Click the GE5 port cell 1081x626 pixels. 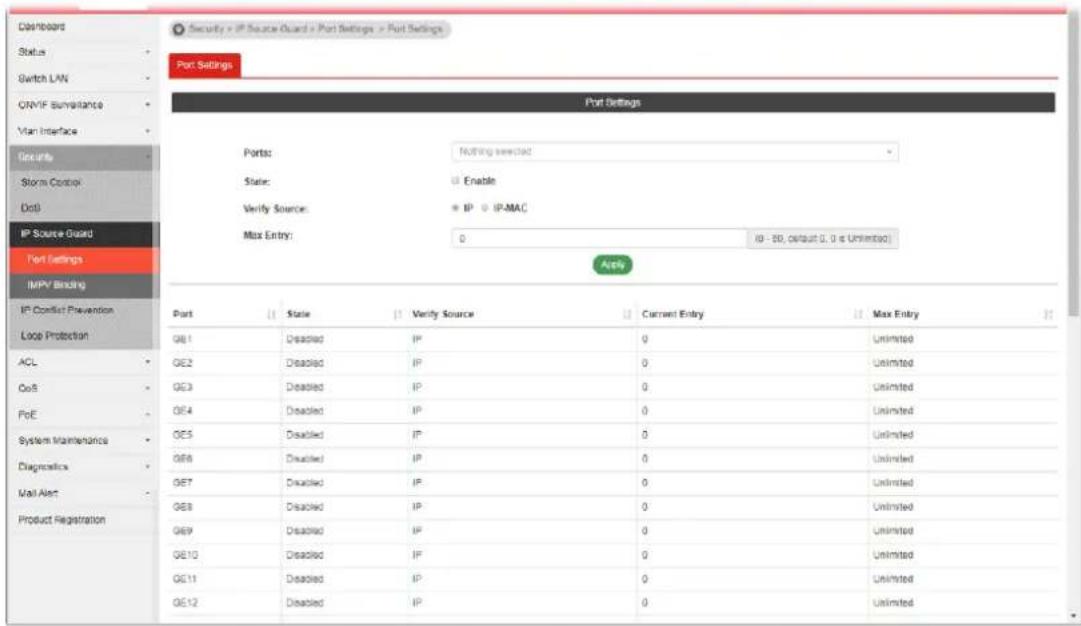[224, 435]
